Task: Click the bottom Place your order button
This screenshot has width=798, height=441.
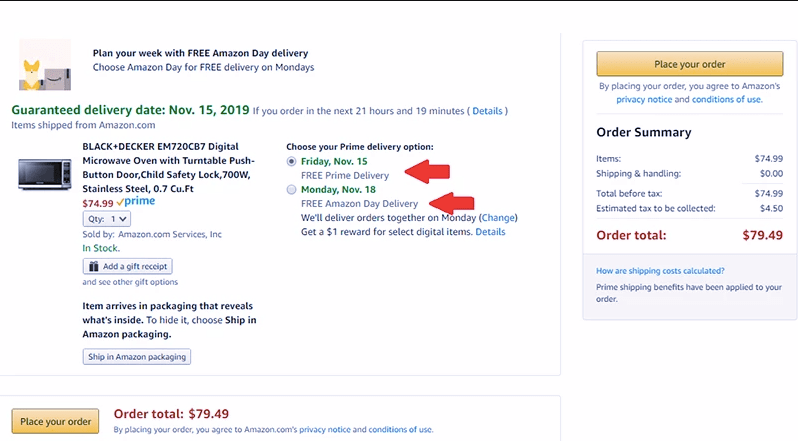Action: [55, 421]
